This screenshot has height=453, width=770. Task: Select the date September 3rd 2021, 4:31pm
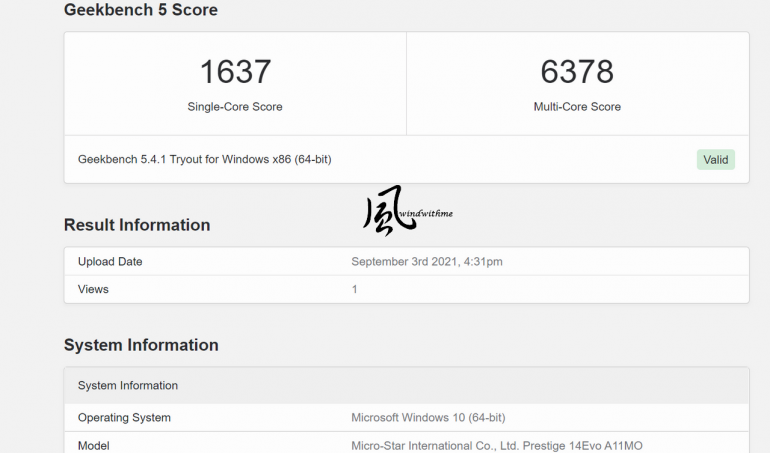[427, 261]
